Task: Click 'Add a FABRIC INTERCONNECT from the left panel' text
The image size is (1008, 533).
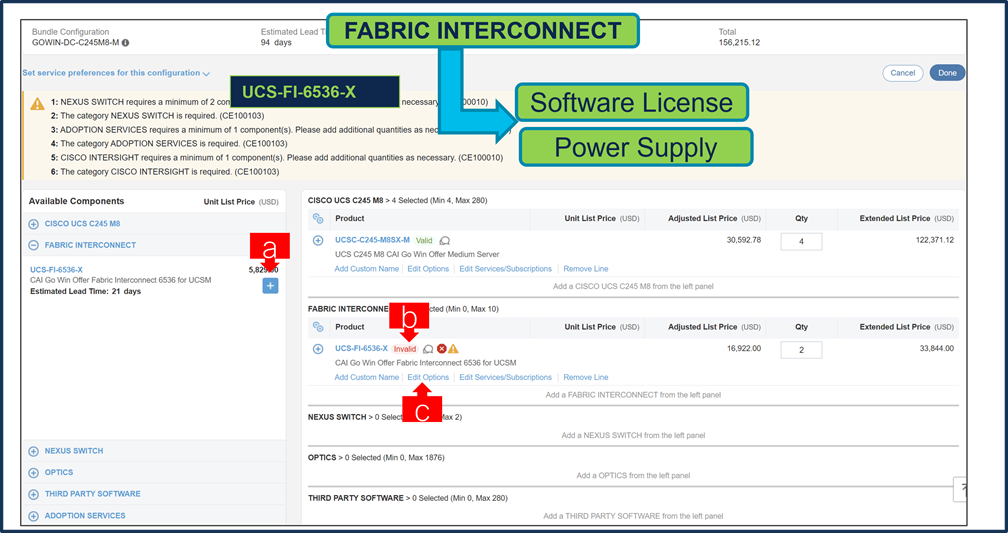Action: [633, 395]
